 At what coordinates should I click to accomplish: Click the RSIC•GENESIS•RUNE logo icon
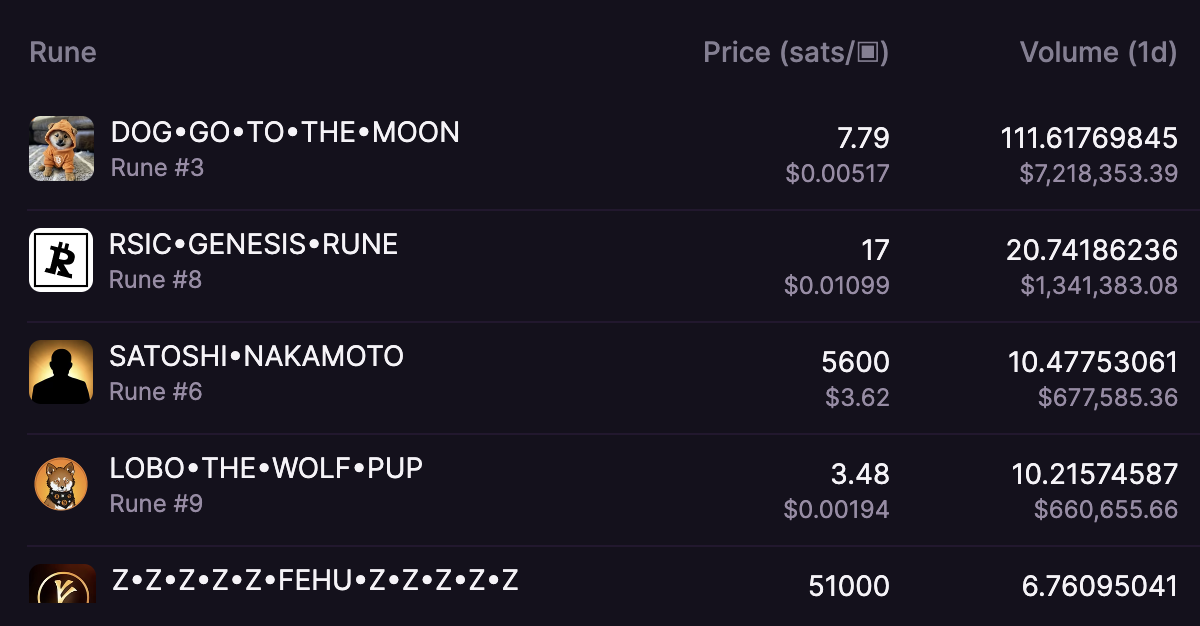pos(61,260)
